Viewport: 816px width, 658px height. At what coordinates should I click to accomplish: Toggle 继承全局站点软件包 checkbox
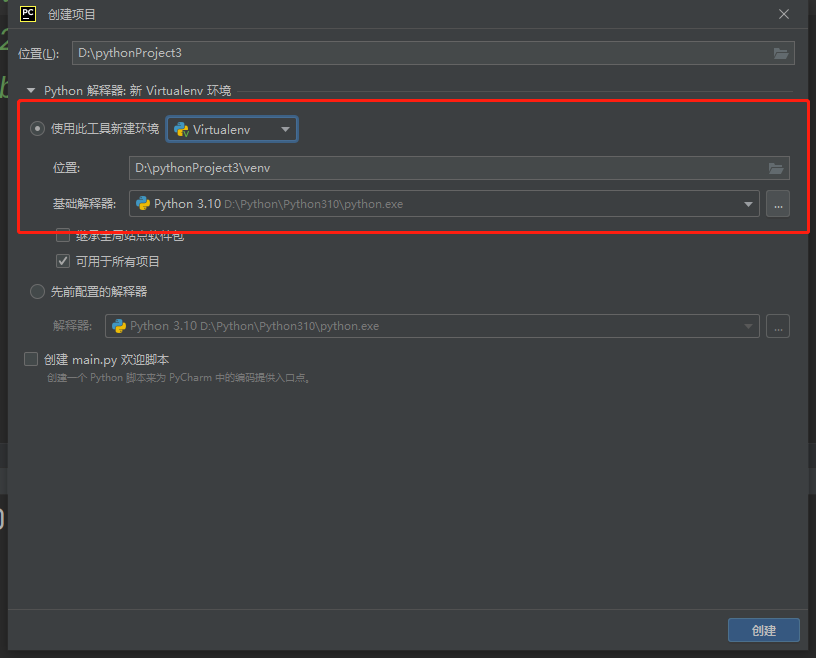pyautogui.click(x=63, y=236)
